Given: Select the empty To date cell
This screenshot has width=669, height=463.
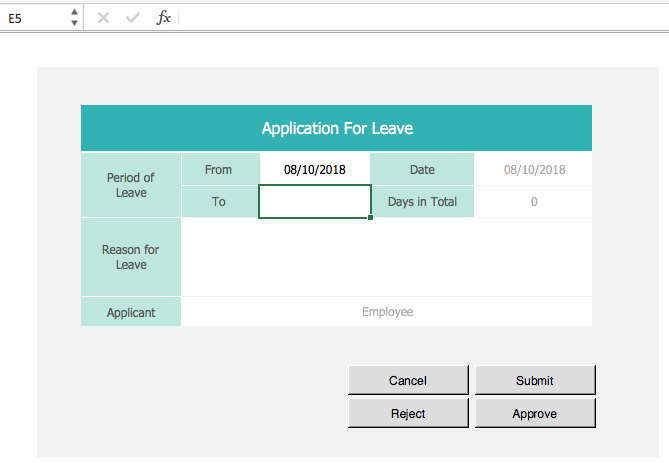Looking at the screenshot, I should [315, 201].
